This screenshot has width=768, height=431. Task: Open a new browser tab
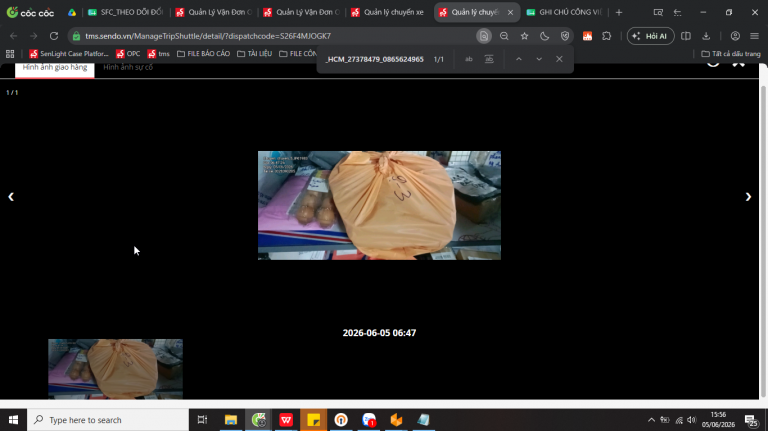(619, 12)
